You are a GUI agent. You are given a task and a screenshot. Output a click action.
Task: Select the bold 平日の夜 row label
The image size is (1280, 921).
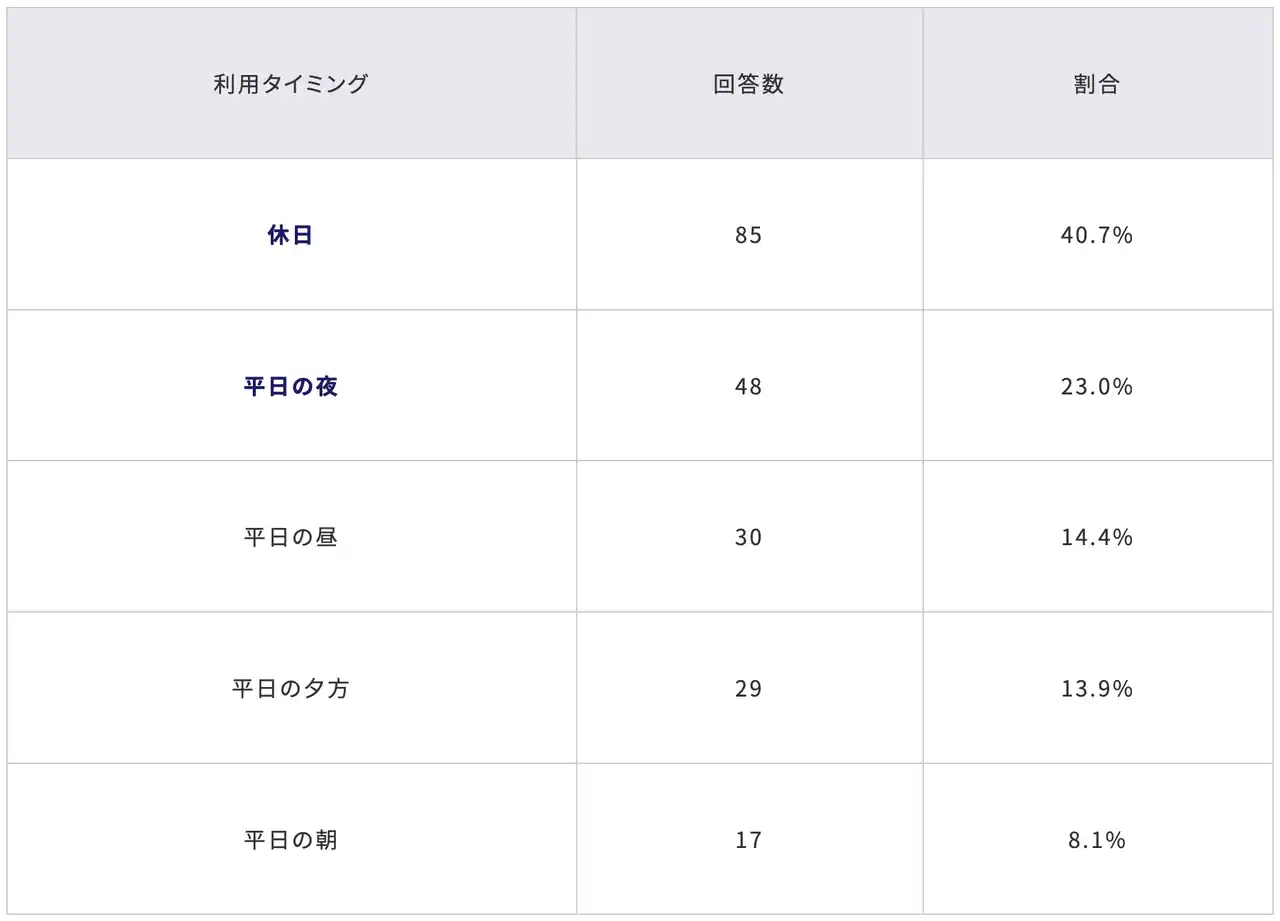point(290,386)
